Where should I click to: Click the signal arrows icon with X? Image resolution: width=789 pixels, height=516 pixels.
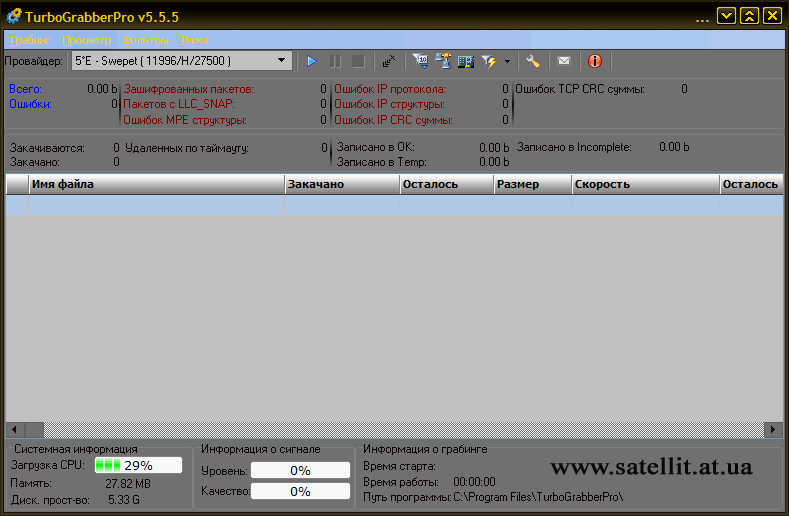click(388, 61)
